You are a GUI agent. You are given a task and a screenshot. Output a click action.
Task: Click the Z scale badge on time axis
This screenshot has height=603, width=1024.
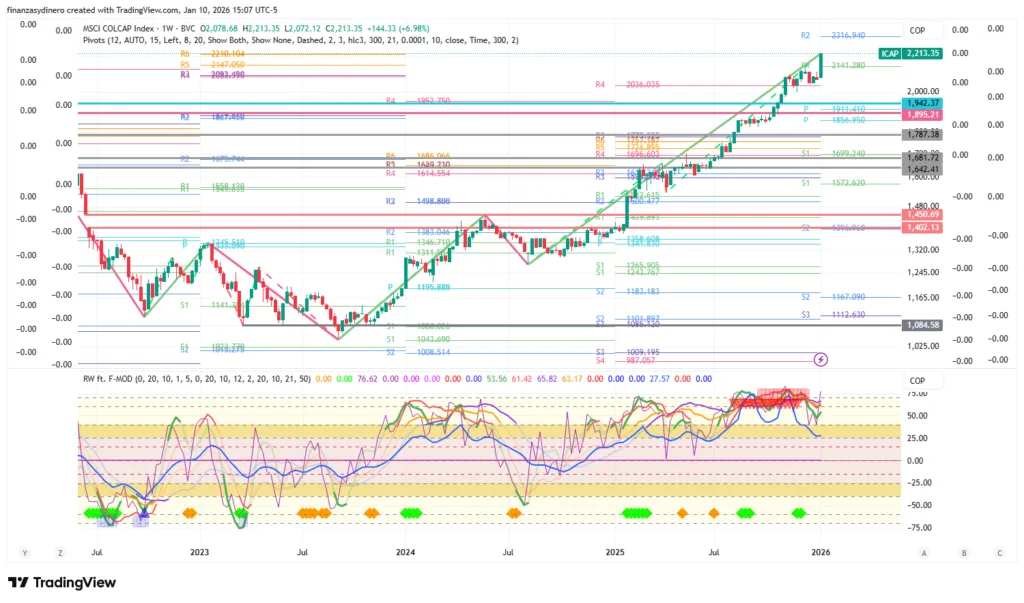point(61,552)
